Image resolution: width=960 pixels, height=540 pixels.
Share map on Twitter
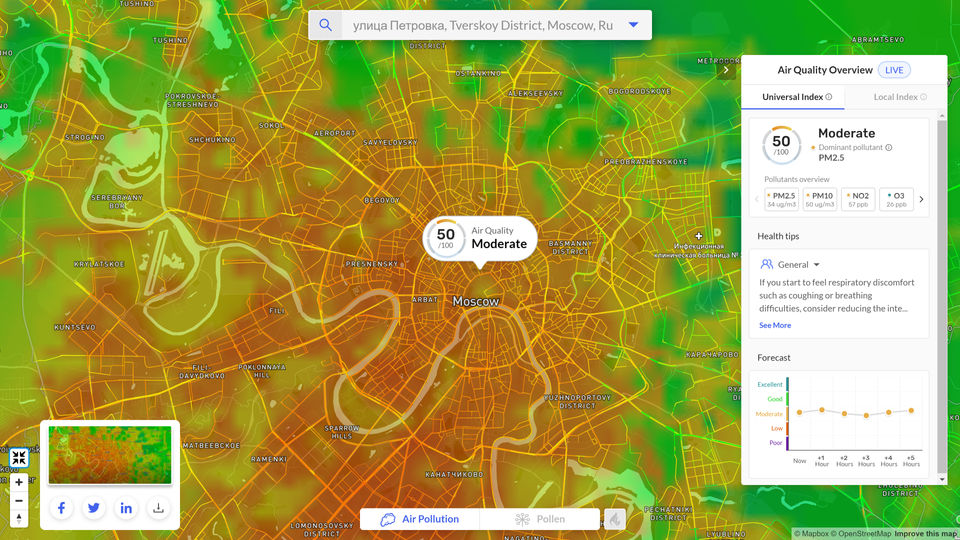pos(94,508)
